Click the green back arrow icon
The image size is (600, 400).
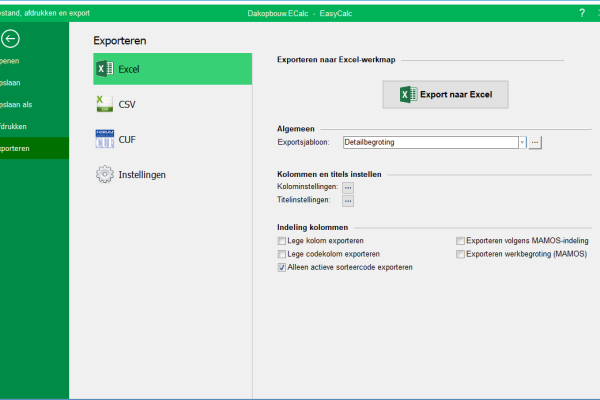coord(11,39)
